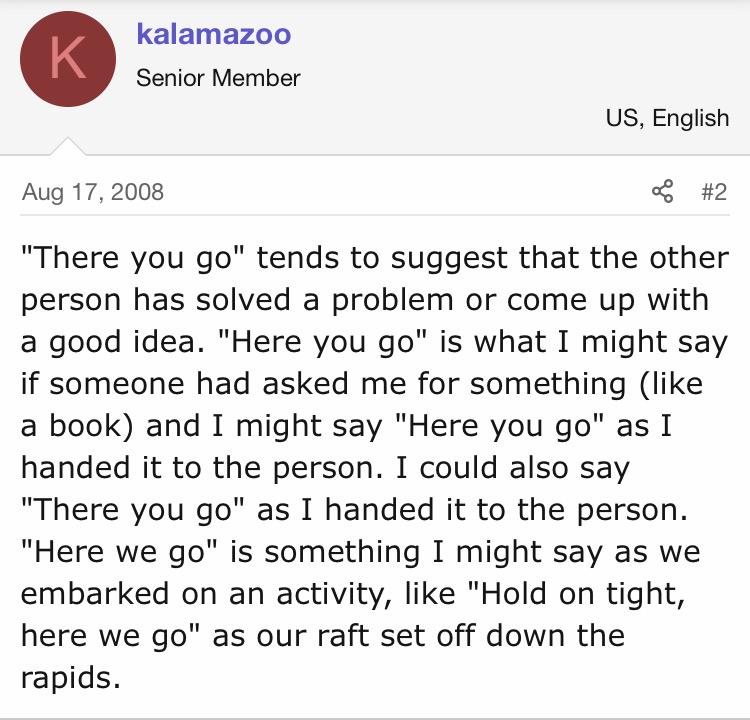Click the Senior Member title text
This screenshot has height=720, width=750.
click(x=218, y=78)
